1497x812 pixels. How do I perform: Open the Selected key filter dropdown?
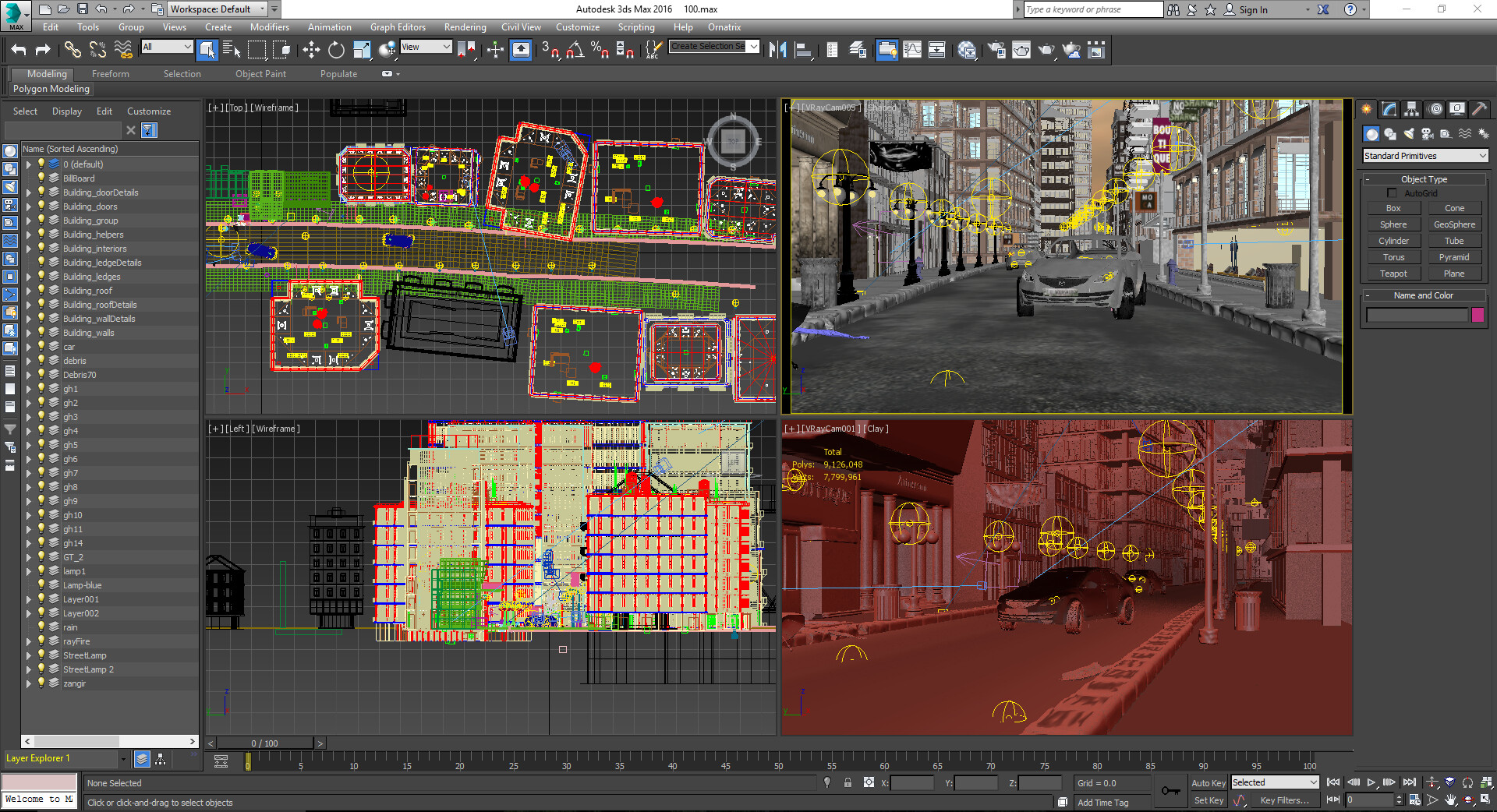click(1274, 782)
